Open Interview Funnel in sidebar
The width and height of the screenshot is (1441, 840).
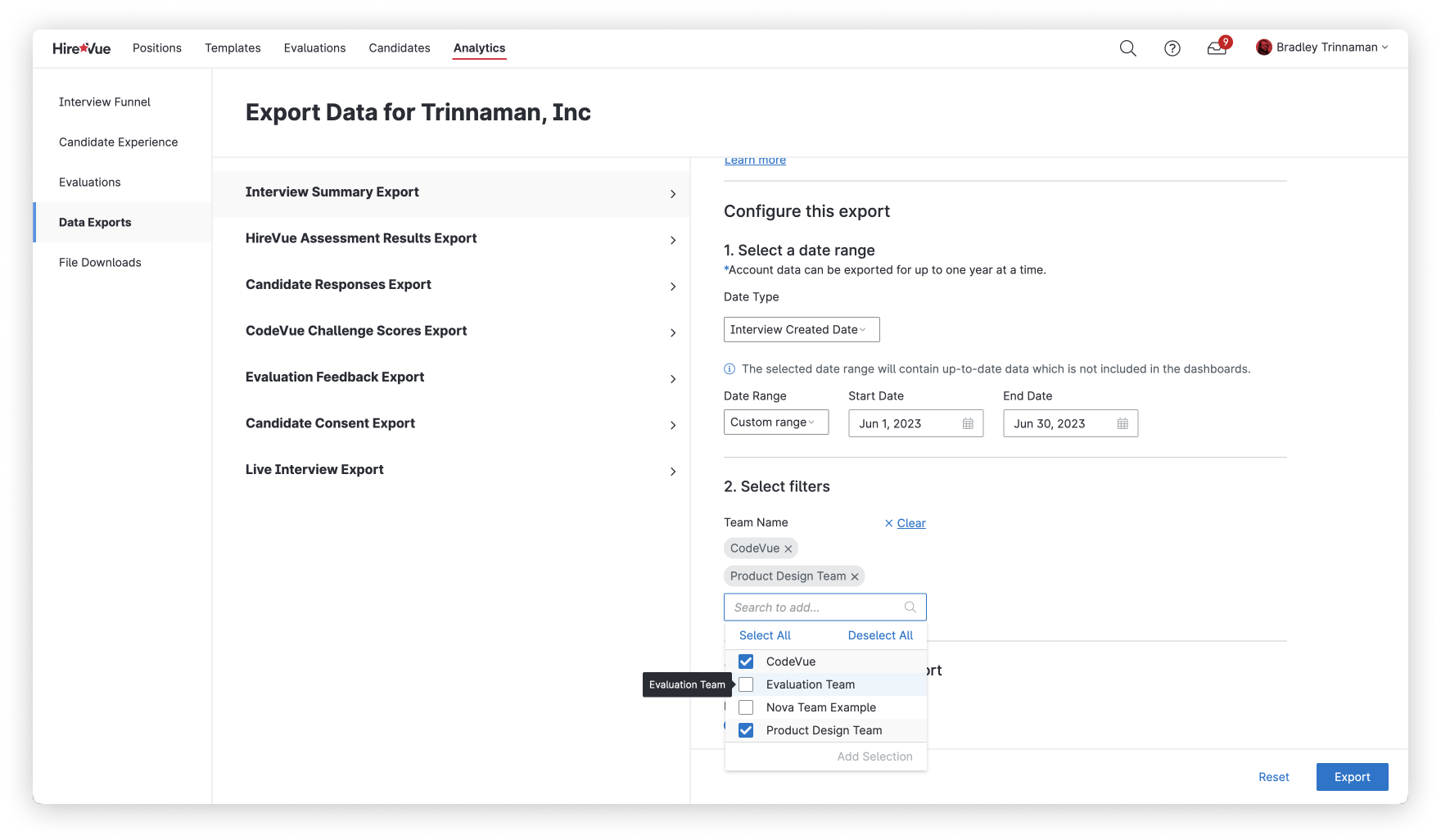[x=105, y=102]
